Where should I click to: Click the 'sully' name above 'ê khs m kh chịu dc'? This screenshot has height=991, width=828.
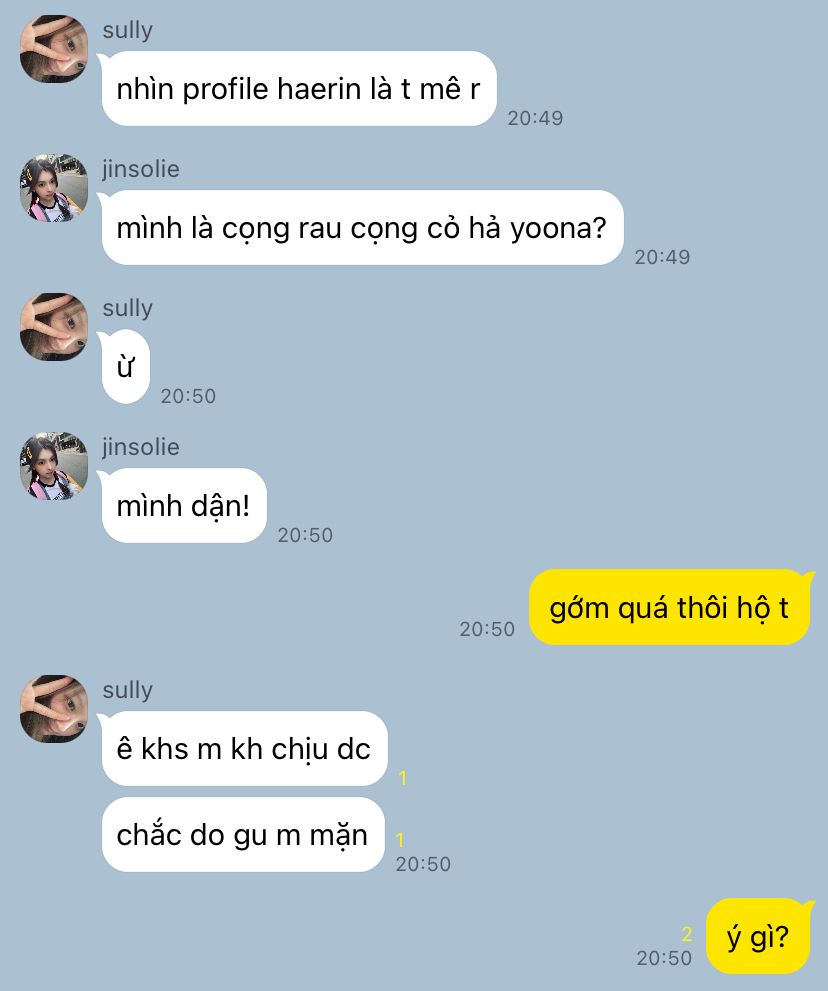128,690
